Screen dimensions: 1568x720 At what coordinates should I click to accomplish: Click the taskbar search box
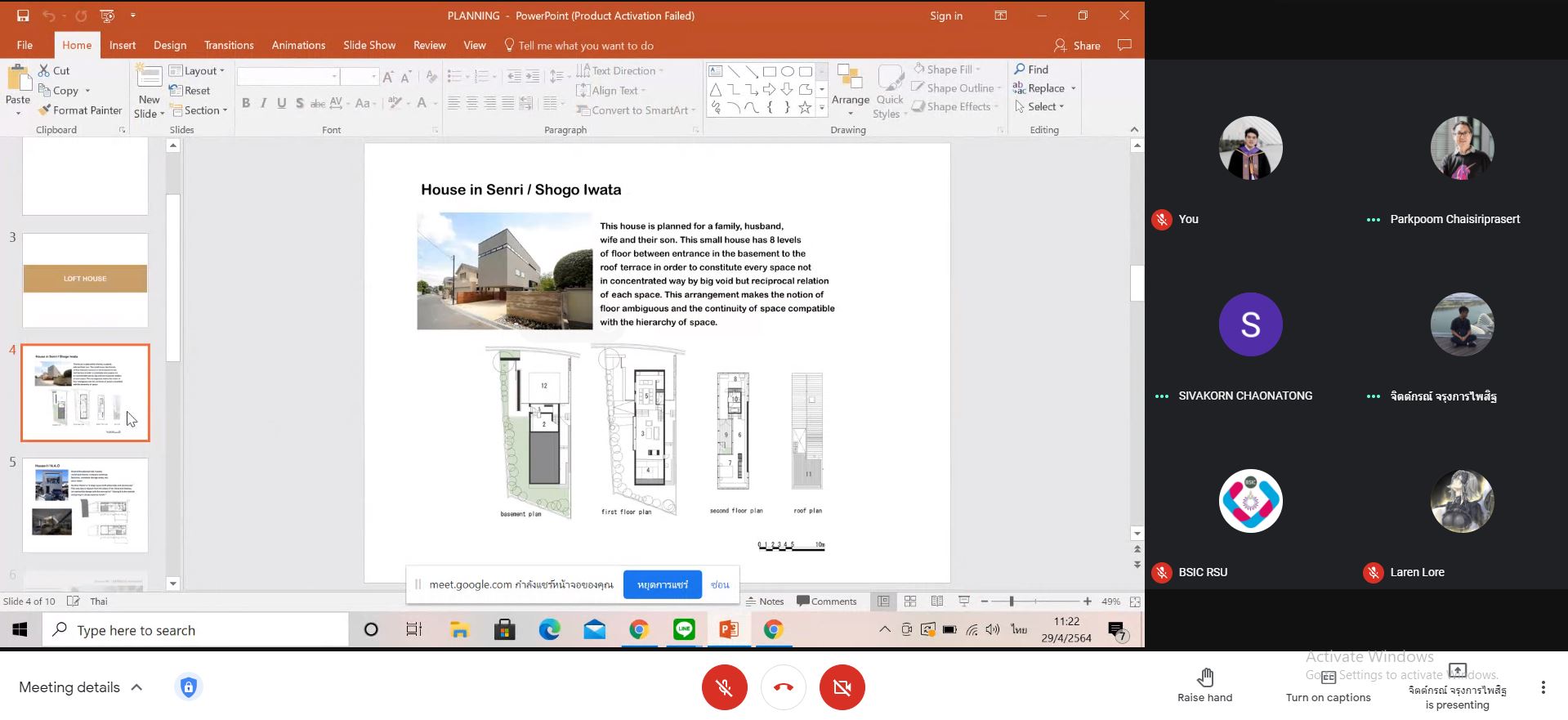pos(196,630)
